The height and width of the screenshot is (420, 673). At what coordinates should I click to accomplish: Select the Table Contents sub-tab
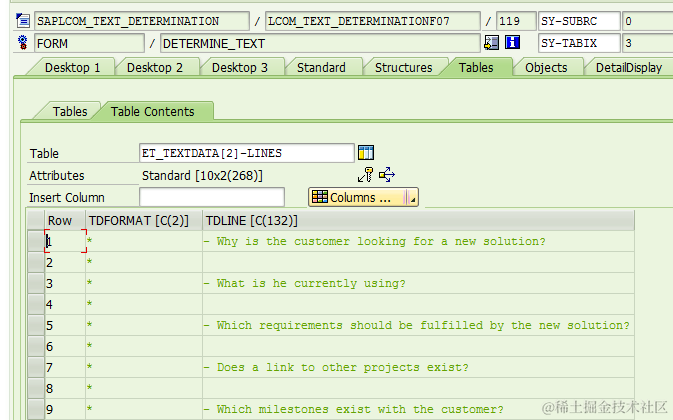pos(152,112)
